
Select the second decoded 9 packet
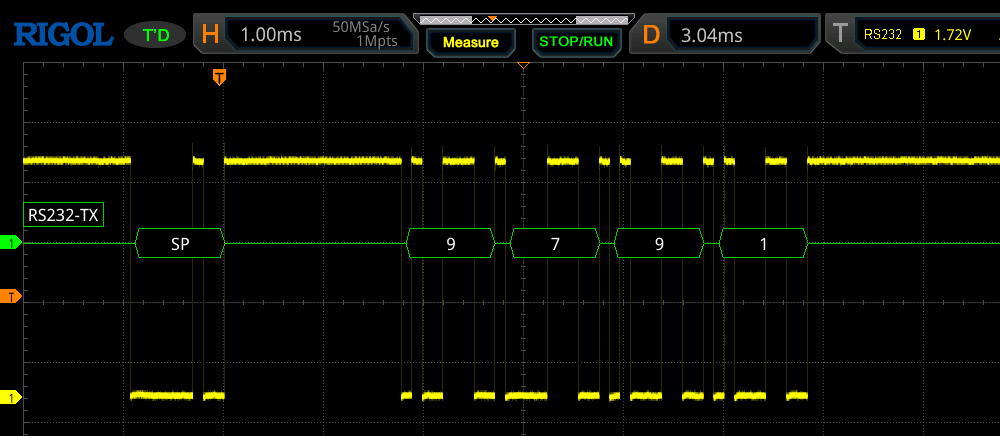(x=659, y=243)
